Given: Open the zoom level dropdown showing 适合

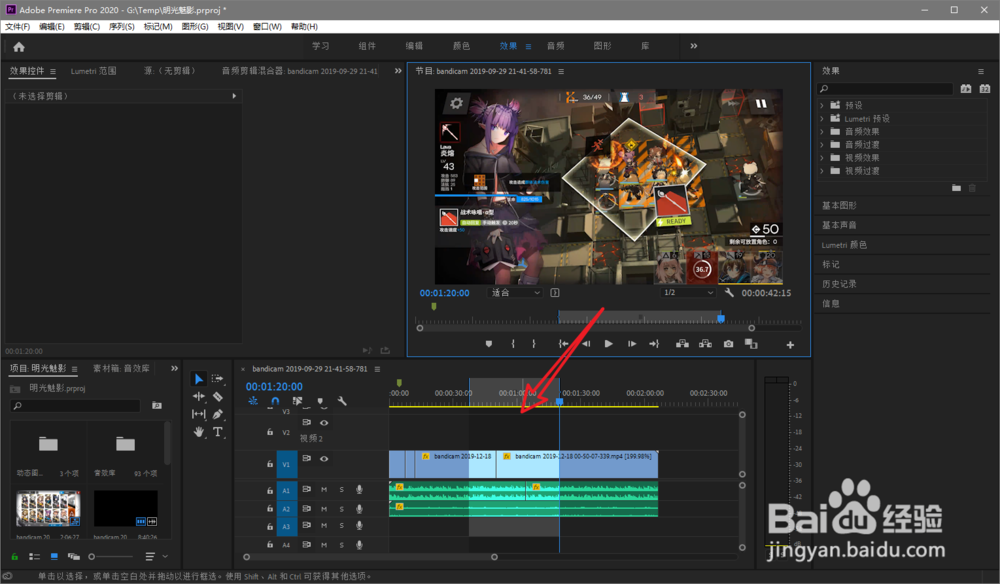Looking at the screenshot, I should [515, 293].
